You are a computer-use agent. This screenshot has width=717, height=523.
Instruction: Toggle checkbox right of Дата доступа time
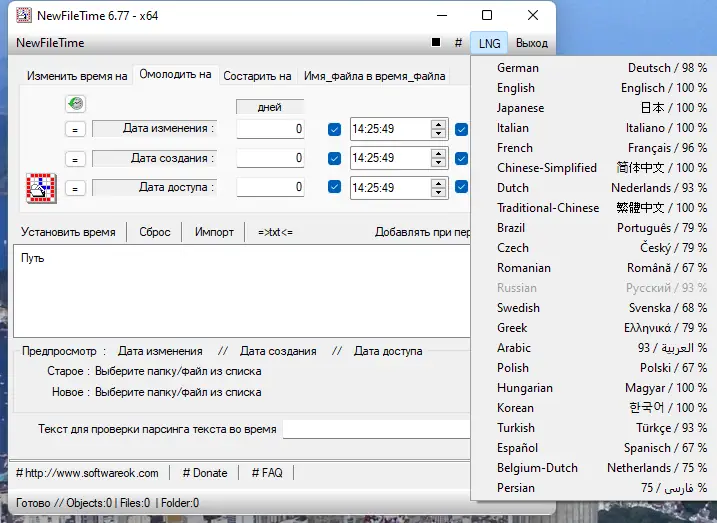click(x=461, y=187)
